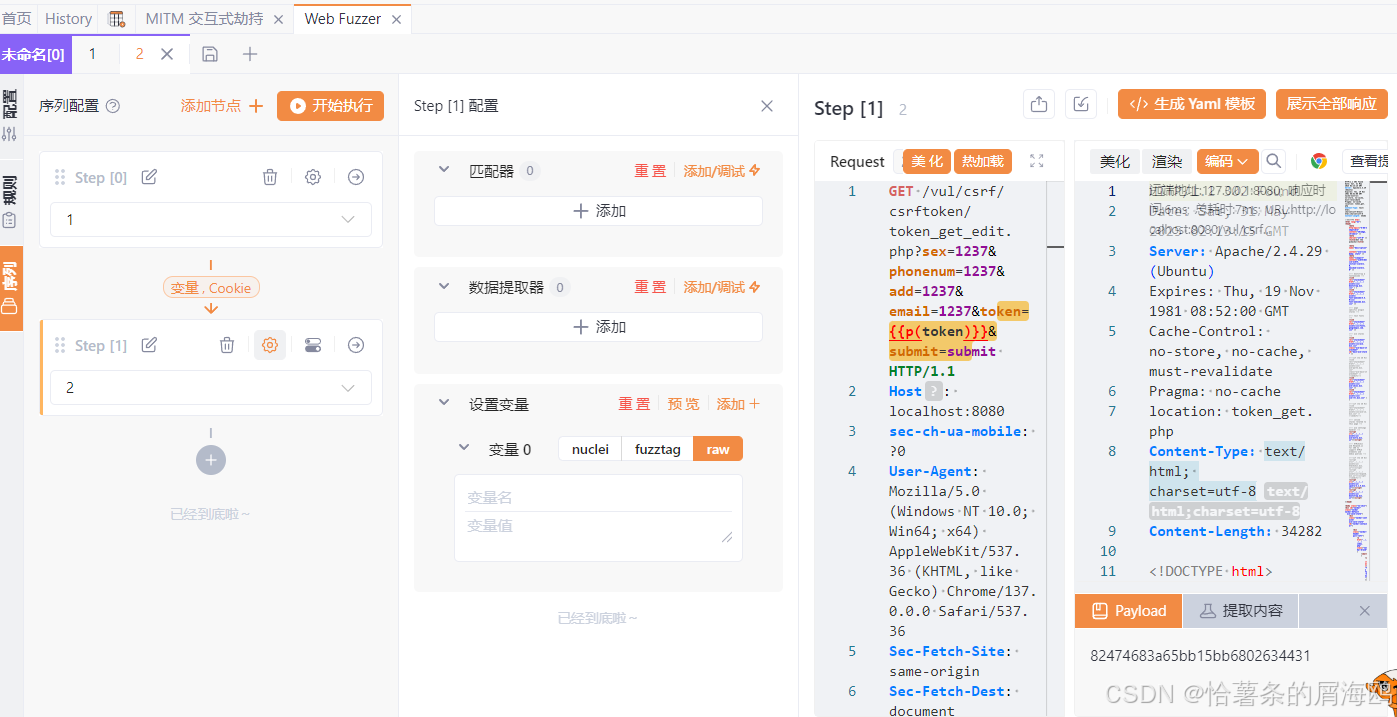The height and width of the screenshot is (717, 1397).
Task: Collapse the 匹配器 section
Action: click(x=444, y=170)
